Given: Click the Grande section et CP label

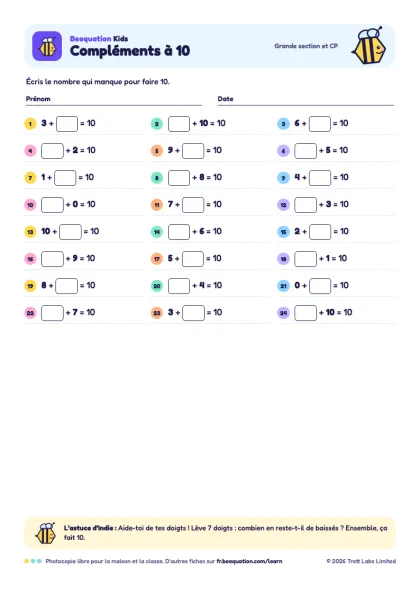Looking at the screenshot, I should (306, 46).
